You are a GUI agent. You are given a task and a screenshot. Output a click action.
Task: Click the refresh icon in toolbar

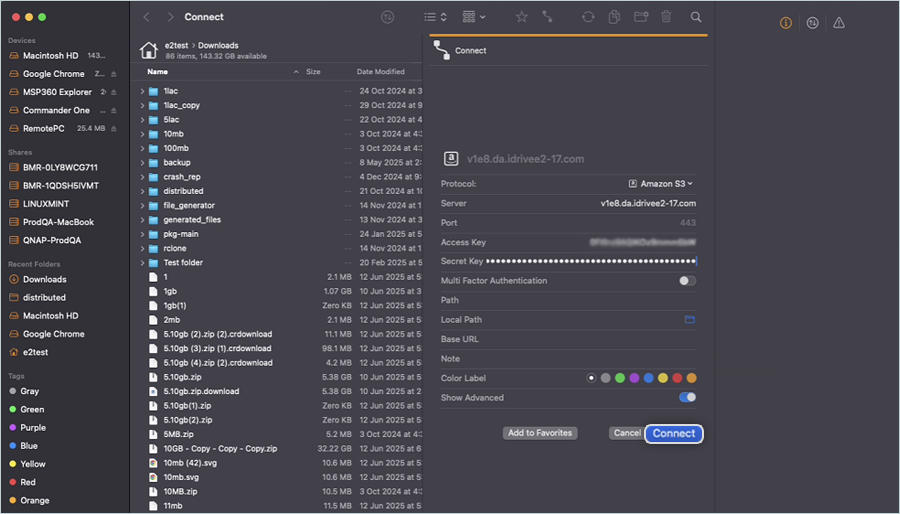[588, 17]
